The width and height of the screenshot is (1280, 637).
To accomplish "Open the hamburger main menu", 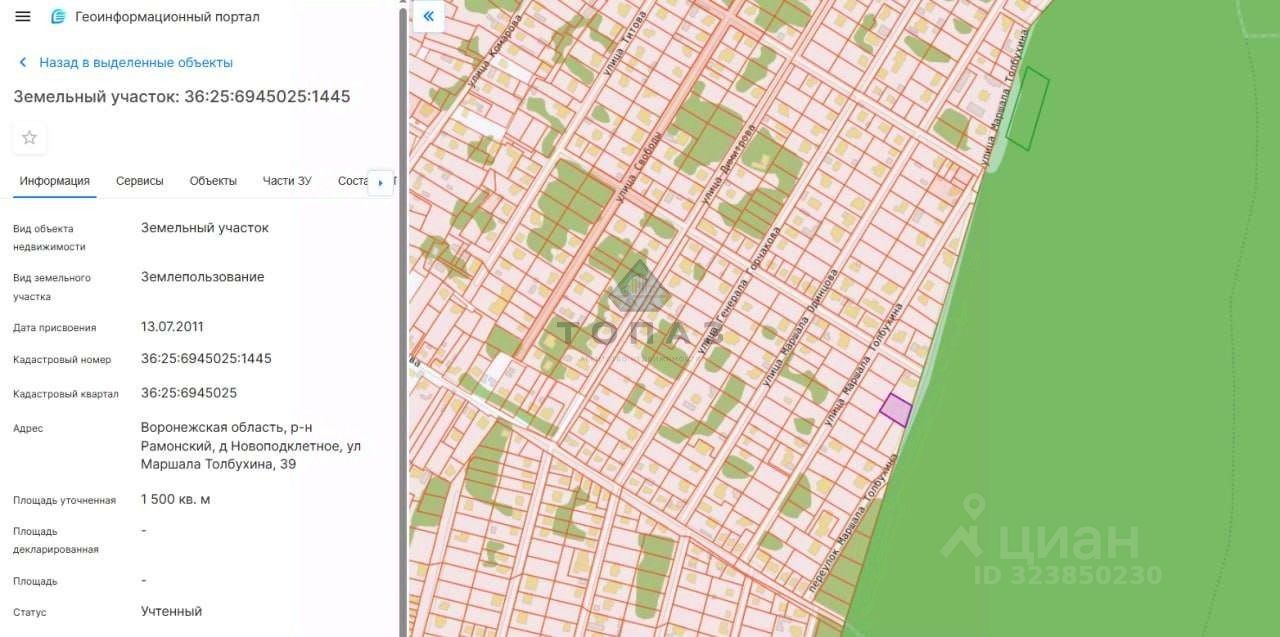I will (x=23, y=16).
